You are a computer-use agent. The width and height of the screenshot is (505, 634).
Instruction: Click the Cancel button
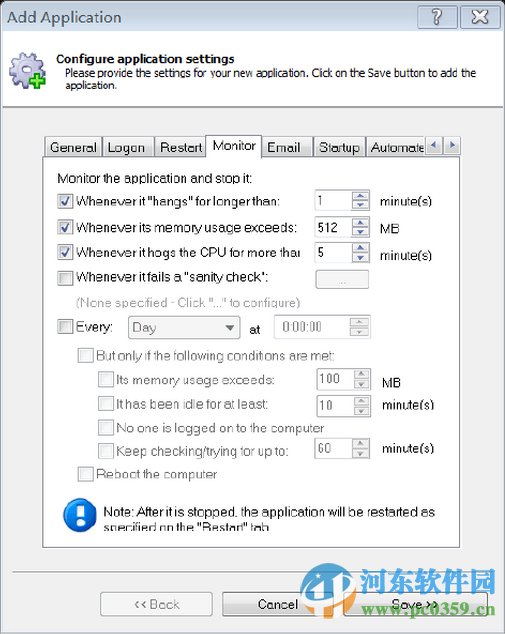point(278,604)
